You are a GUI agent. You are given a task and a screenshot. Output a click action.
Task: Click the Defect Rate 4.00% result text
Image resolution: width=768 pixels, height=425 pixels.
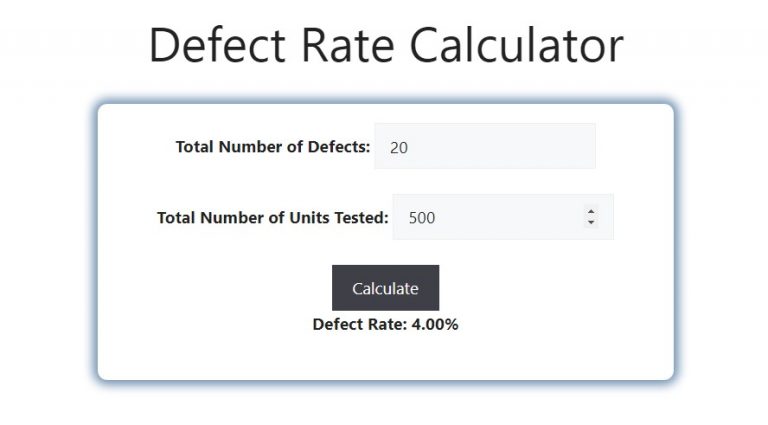(385, 324)
